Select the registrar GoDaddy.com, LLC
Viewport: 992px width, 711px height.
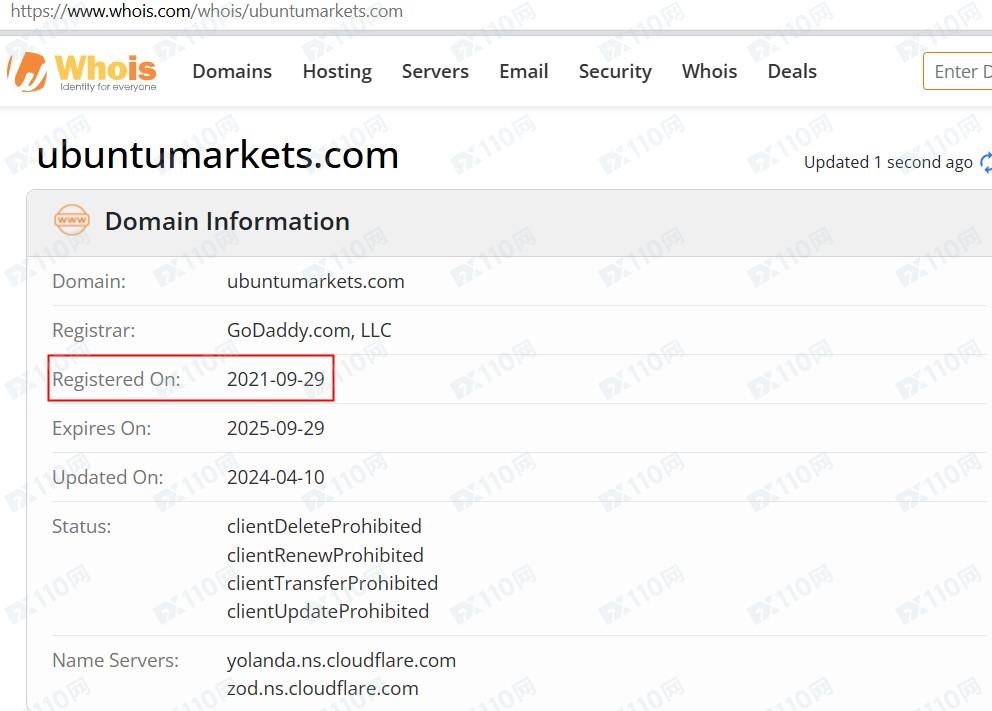(x=309, y=330)
